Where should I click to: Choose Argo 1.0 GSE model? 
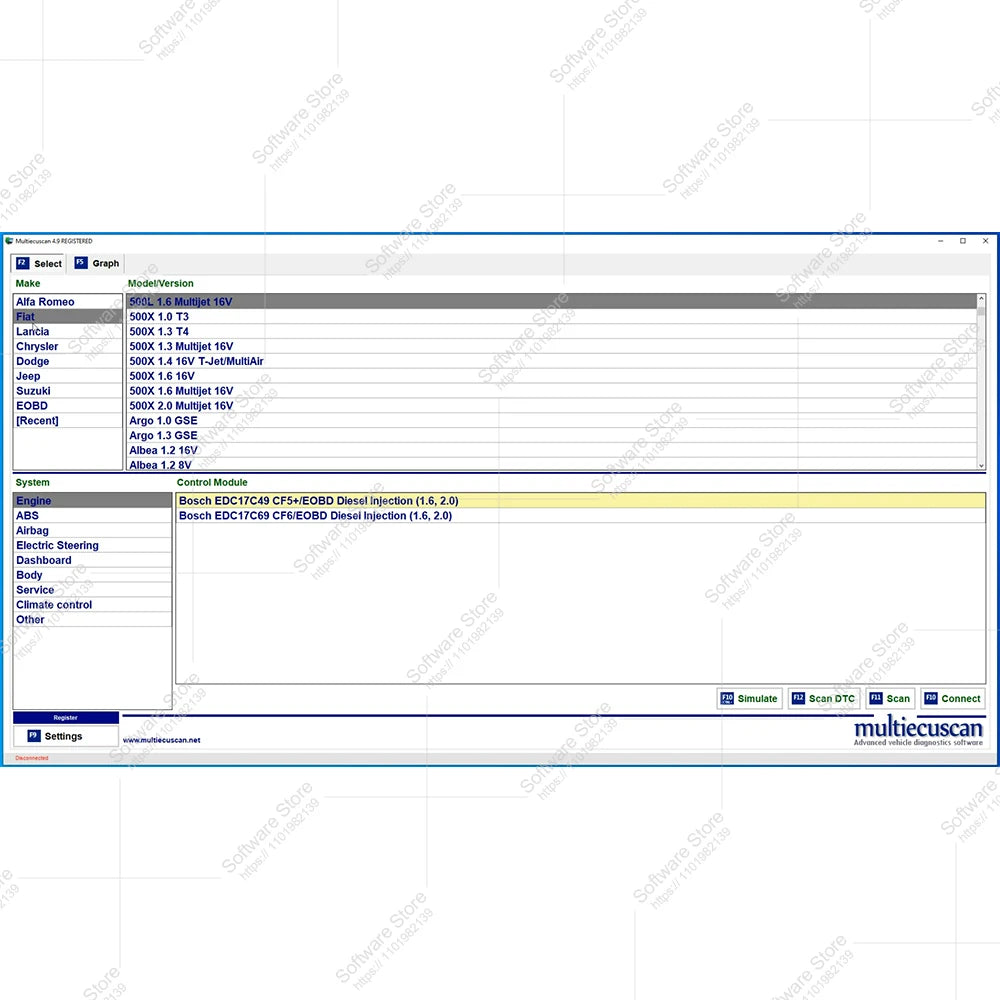click(552, 421)
